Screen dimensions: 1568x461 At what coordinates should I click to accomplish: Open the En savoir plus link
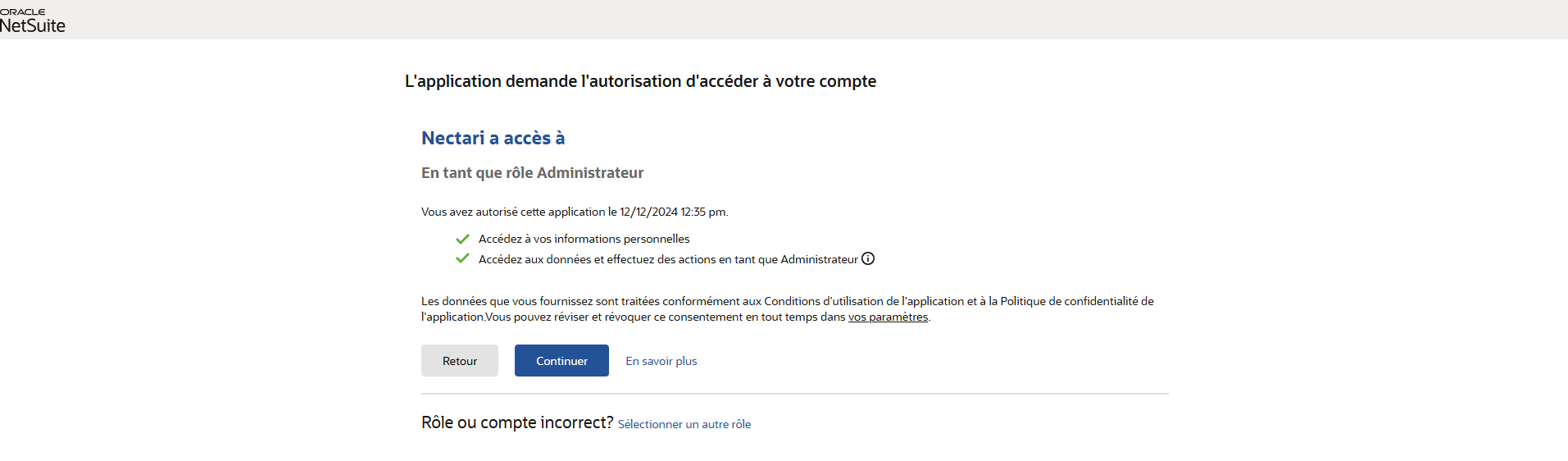661,361
